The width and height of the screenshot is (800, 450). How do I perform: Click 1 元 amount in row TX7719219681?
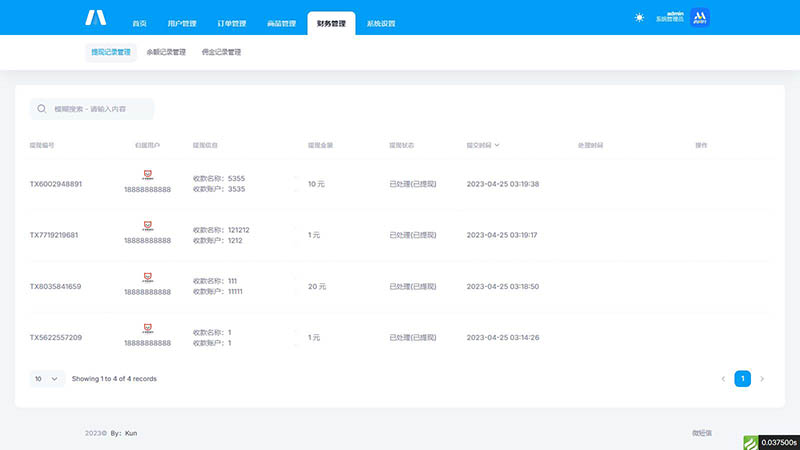click(314, 235)
